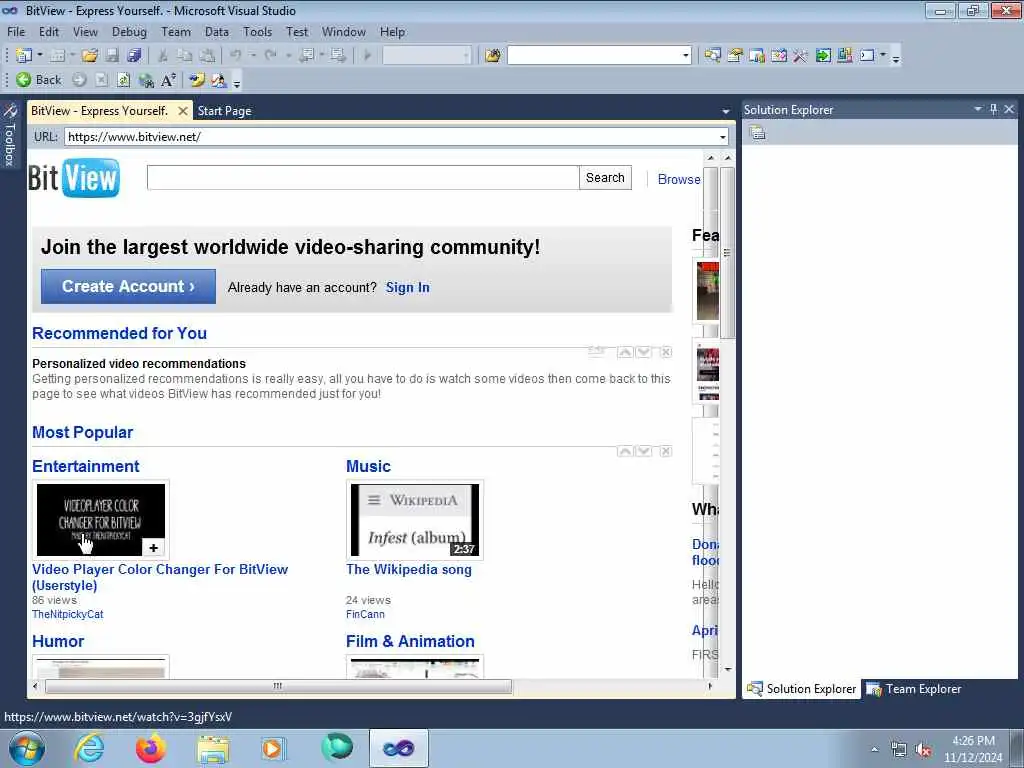
Task: Open Internet Explorer from the taskbar
Action: 89,748
